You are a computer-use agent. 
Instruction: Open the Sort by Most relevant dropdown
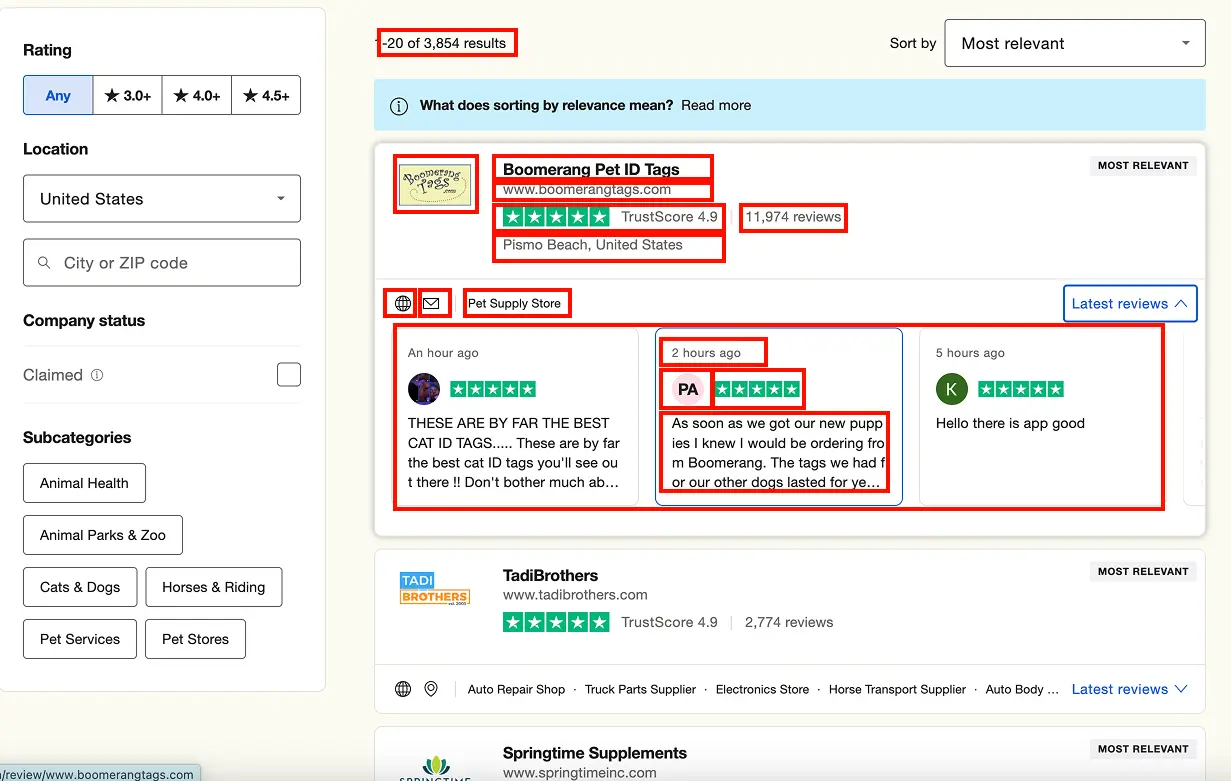1075,44
